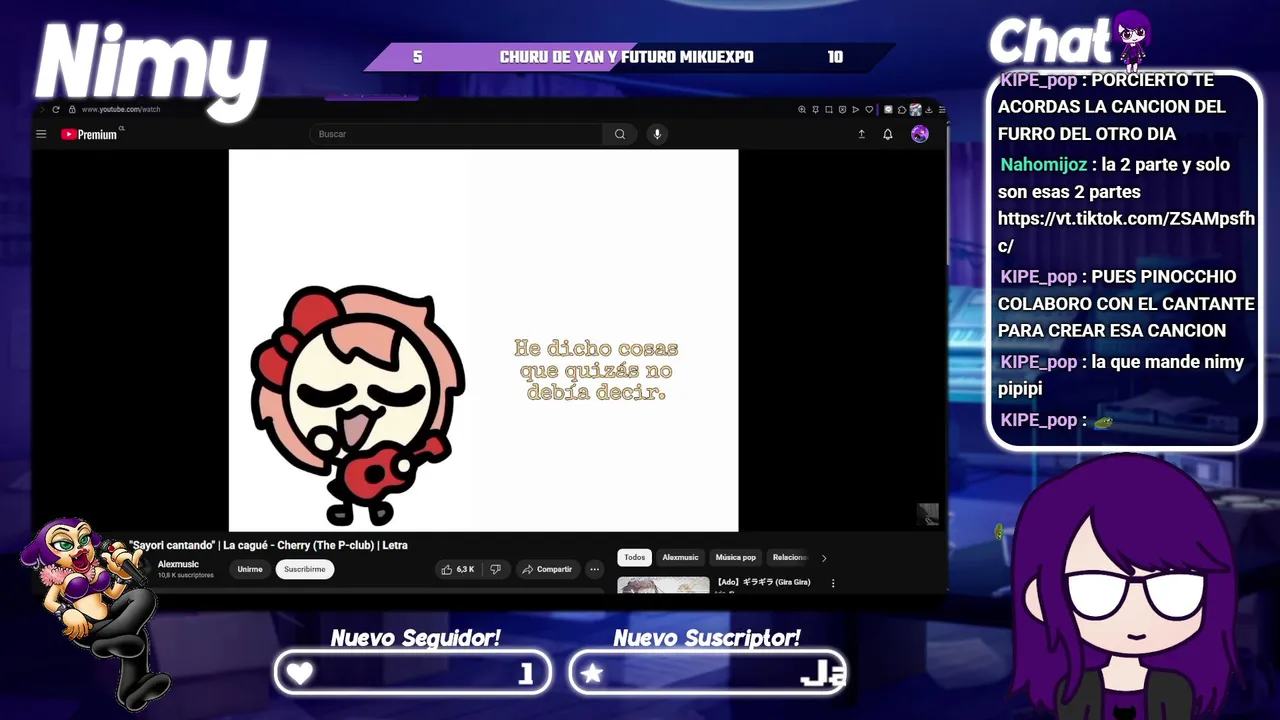Click KIPE_pop's PINOCCHIO COLABORO chat message
Image resolution: width=1280 pixels, height=720 pixels.
(1126, 303)
